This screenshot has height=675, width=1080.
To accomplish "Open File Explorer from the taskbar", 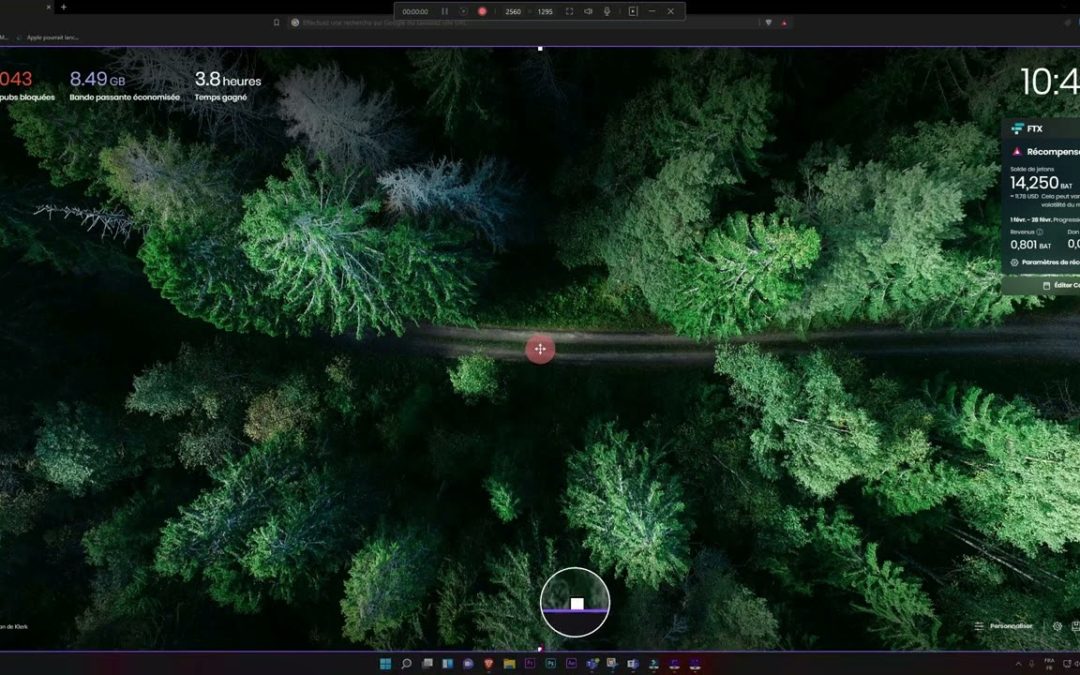I will tap(509, 663).
